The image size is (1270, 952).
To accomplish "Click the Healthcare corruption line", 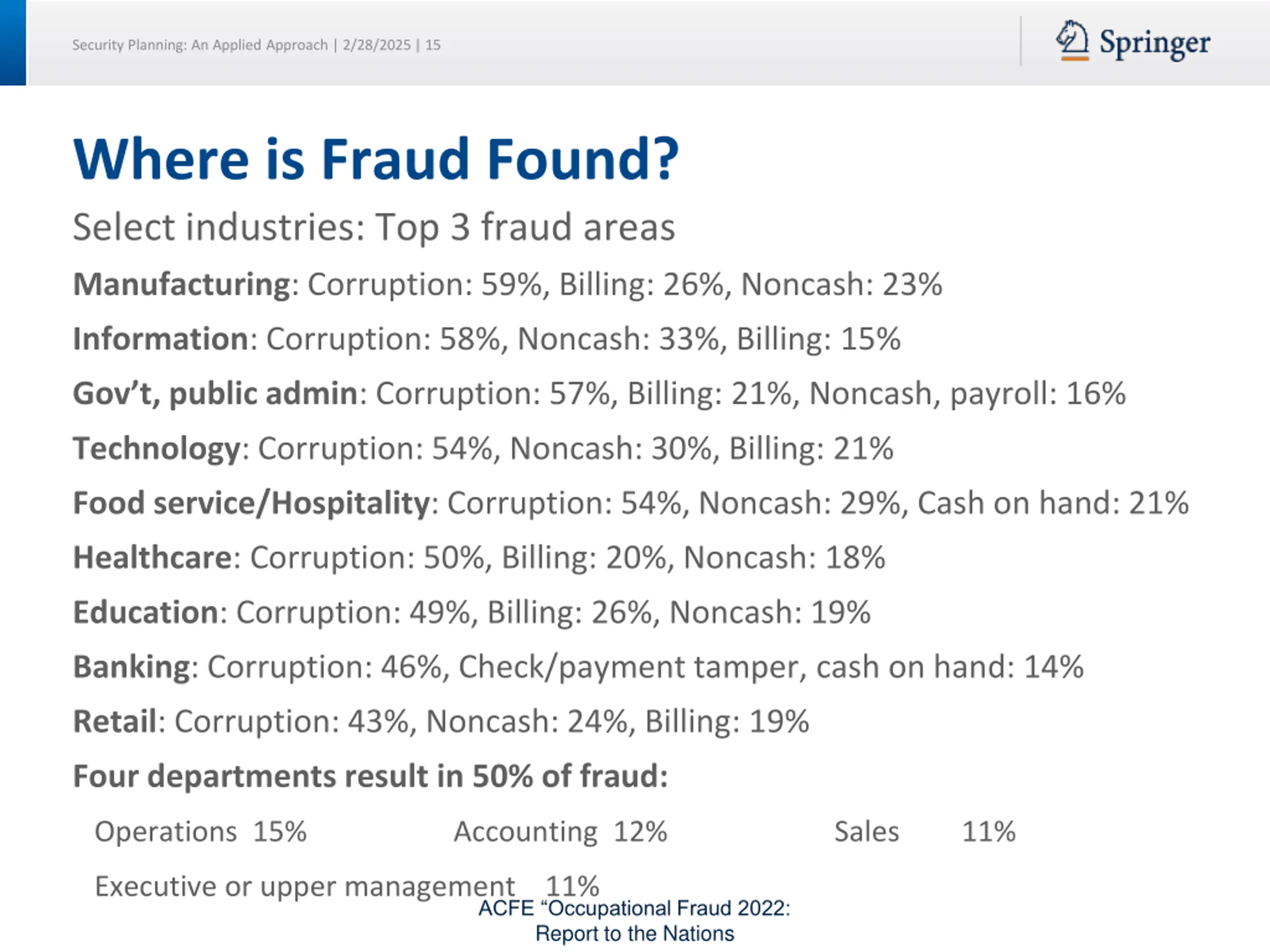I will 479,558.
